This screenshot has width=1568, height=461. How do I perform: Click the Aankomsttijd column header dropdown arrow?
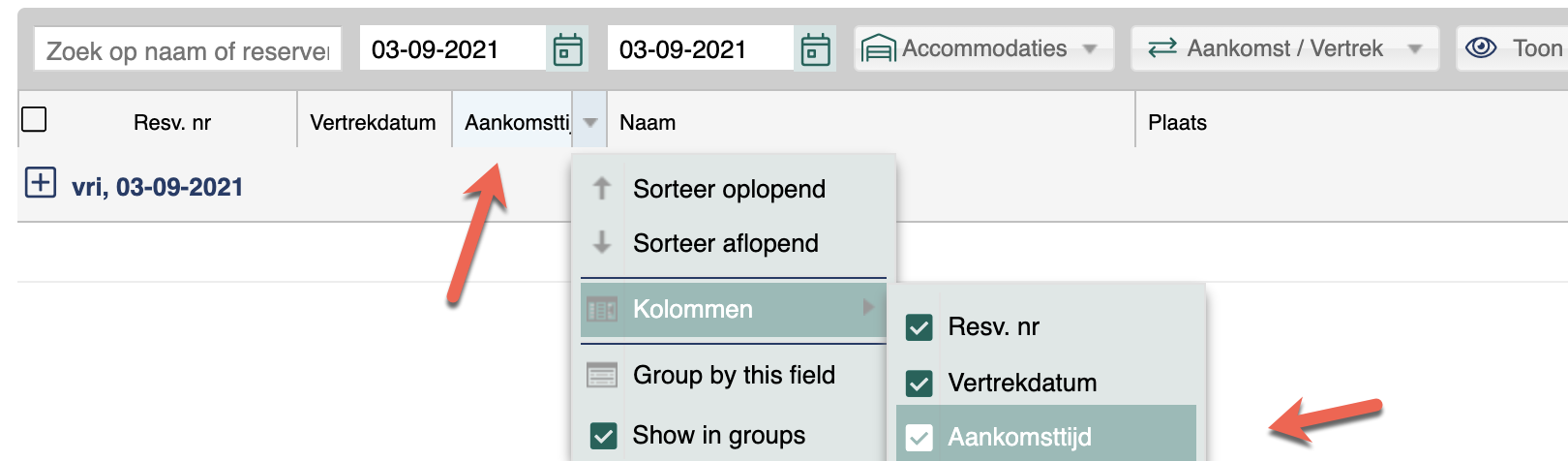[589, 122]
